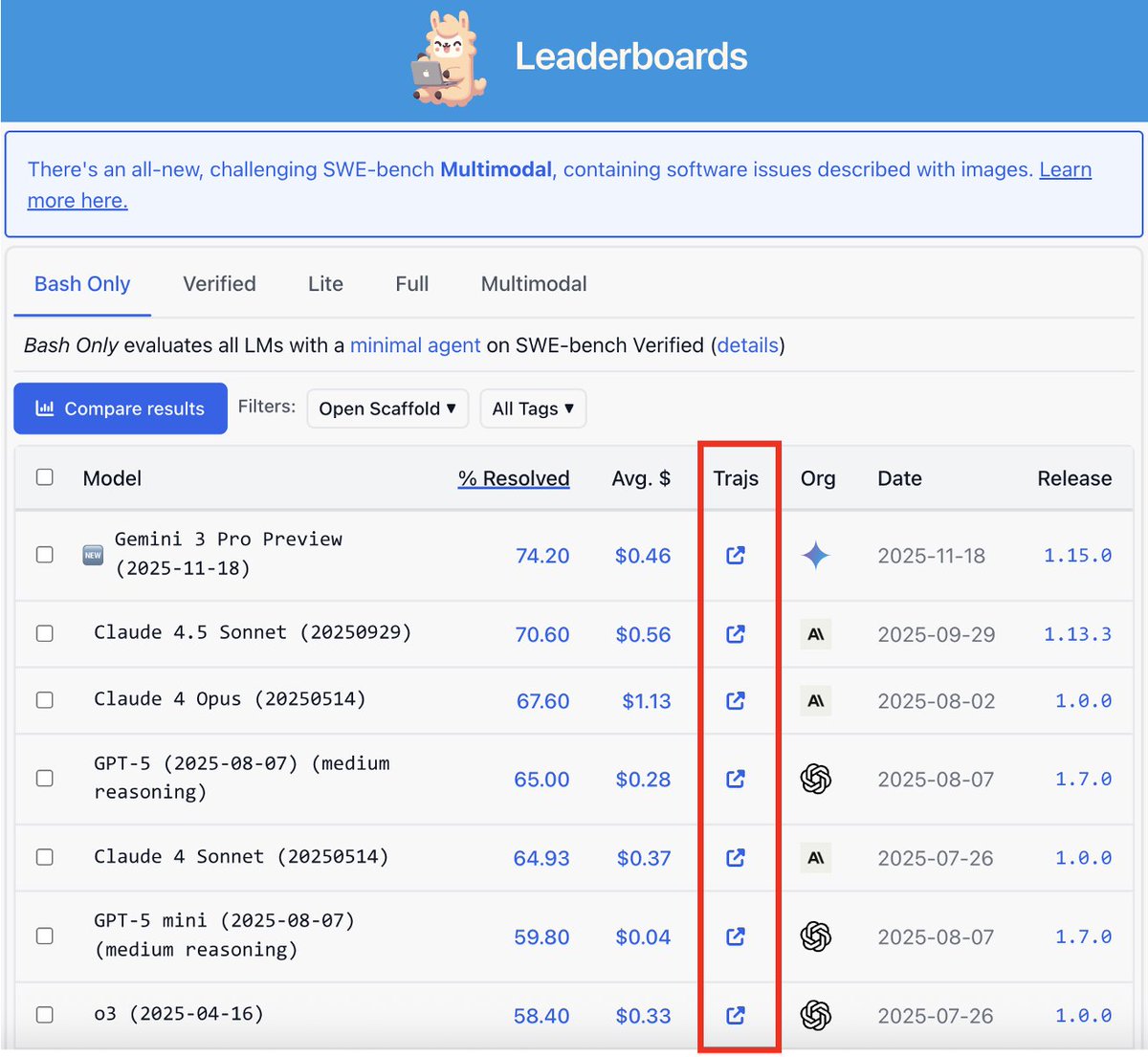Click Anthropic org icon for Claude 4 Opus

click(x=816, y=700)
